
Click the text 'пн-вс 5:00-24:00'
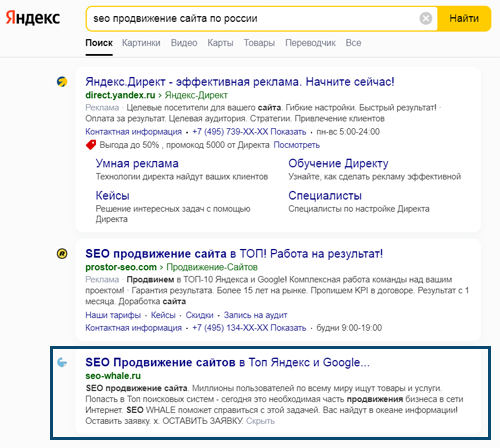pos(348,132)
